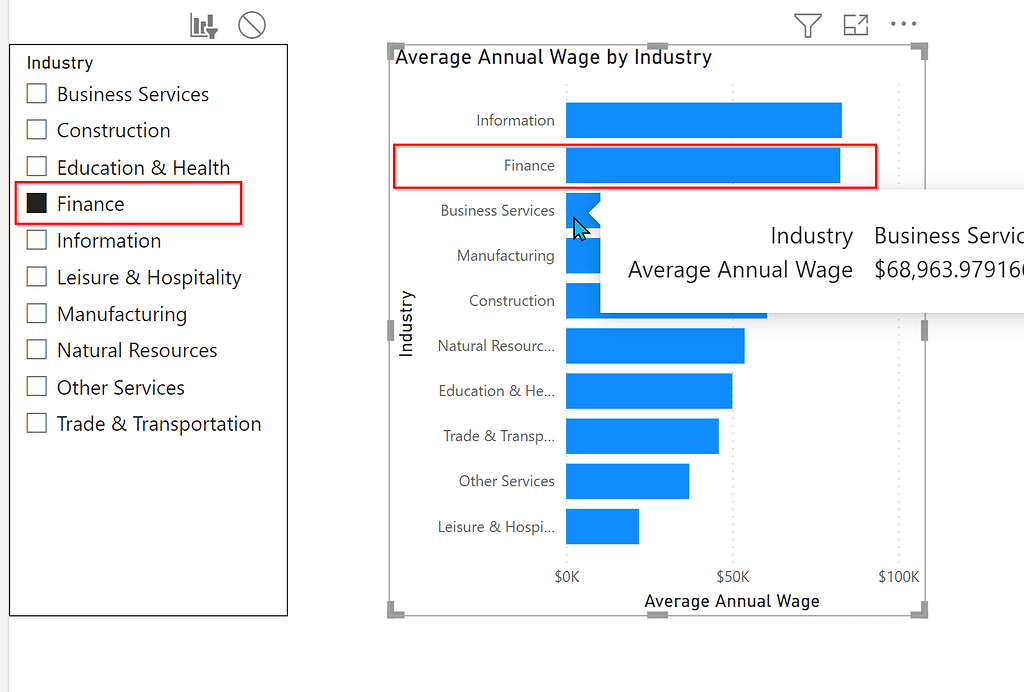Screen dimensions: 1024x692
Task: Click the Industry slicer header
Action: pos(59,62)
